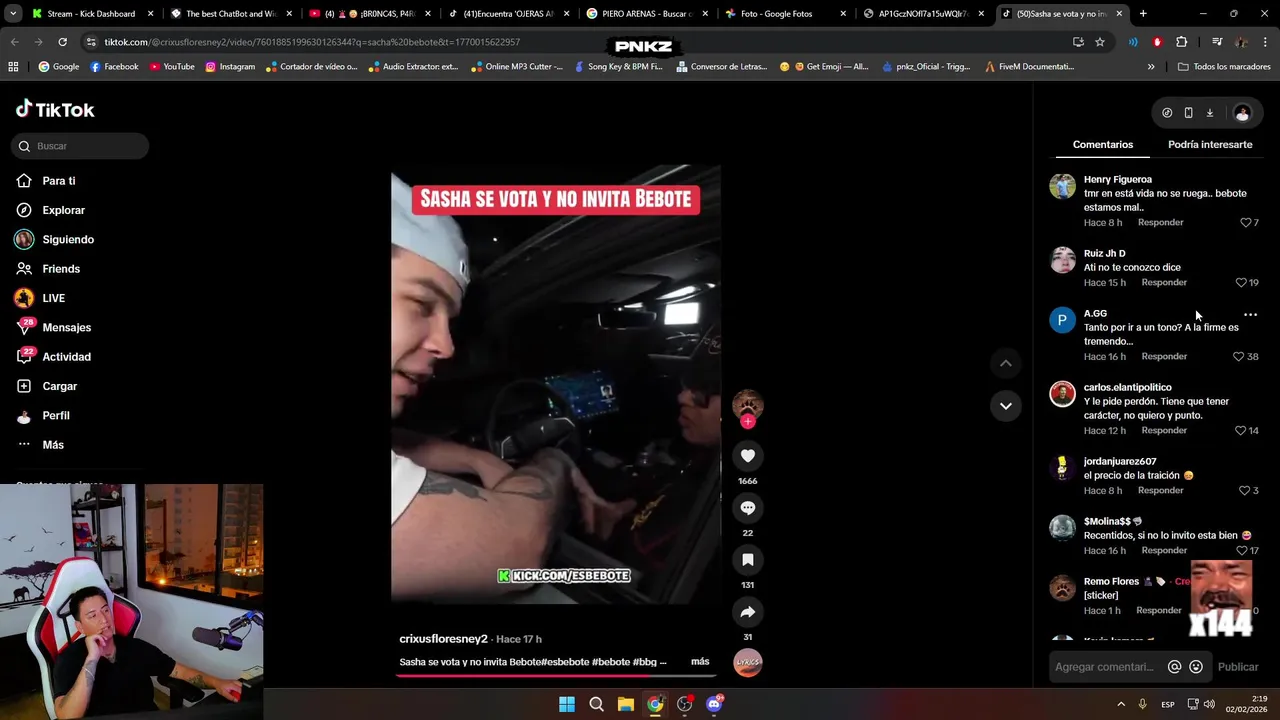Insert a mention with the @ icon

pyautogui.click(x=1175, y=667)
